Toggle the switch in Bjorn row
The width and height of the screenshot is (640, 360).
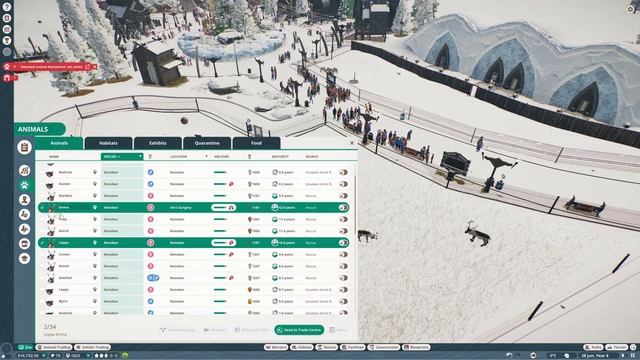point(343,301)
